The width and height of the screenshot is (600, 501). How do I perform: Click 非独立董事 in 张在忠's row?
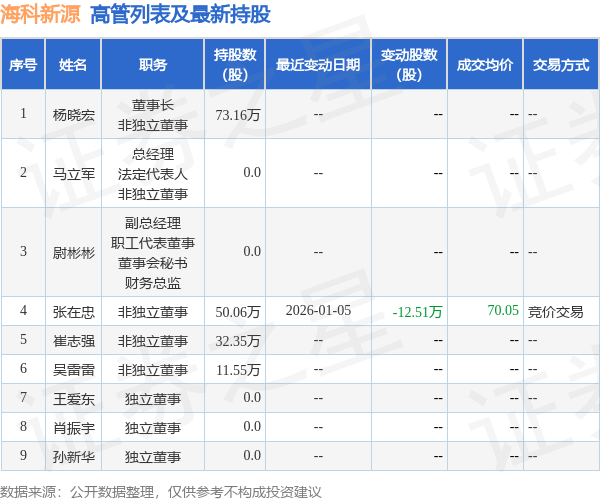coord(153,312)
